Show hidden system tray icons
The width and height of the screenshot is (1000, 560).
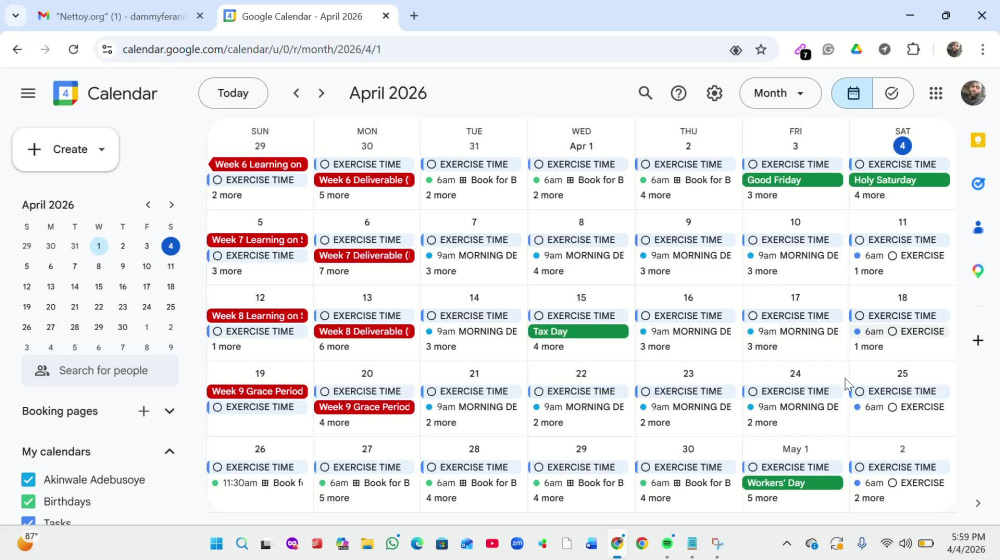(786, 543)
